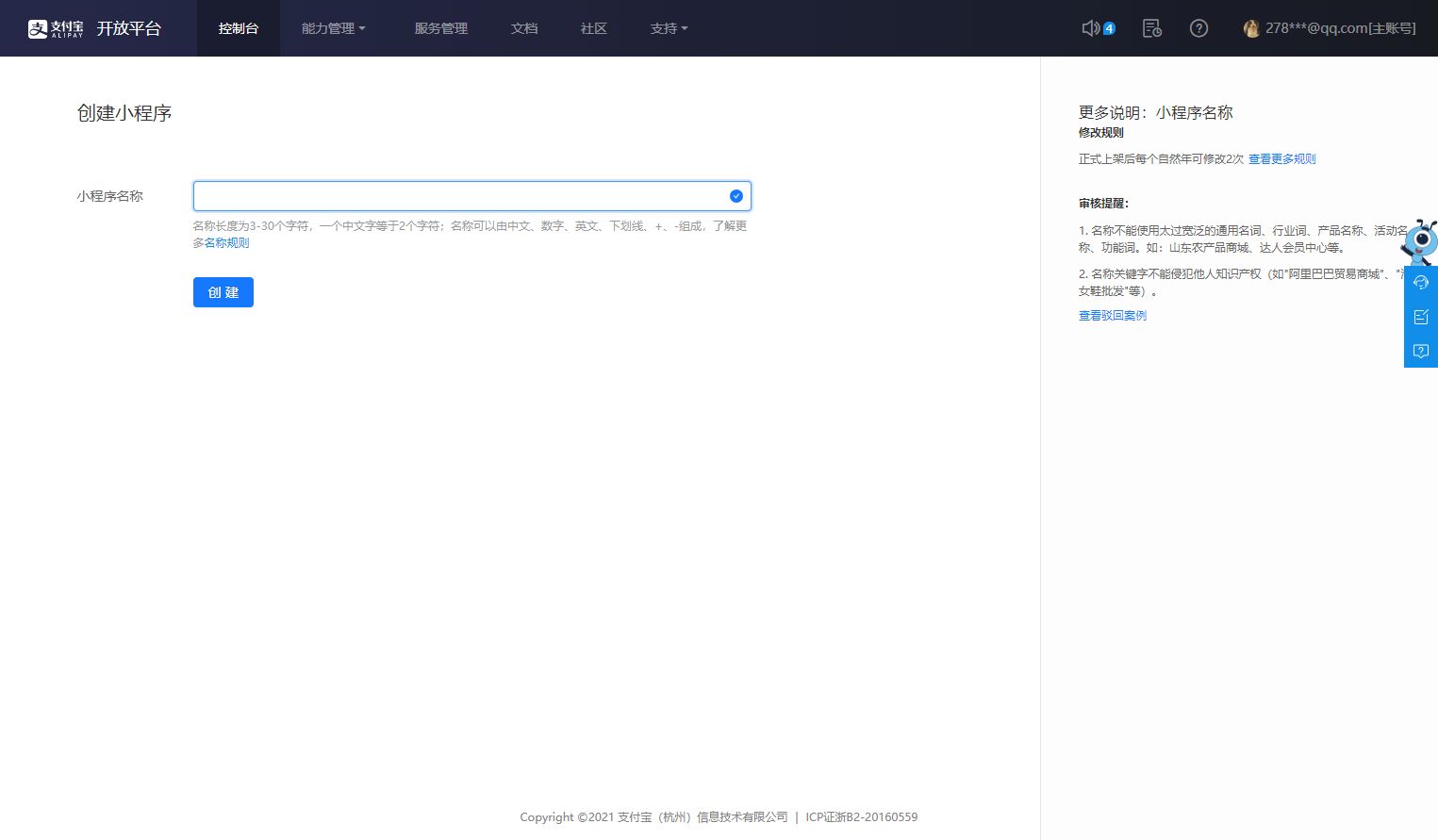Follow the 查看驳回案例 link
The width and height of the screenshot is (1438, 840).
1113,316
